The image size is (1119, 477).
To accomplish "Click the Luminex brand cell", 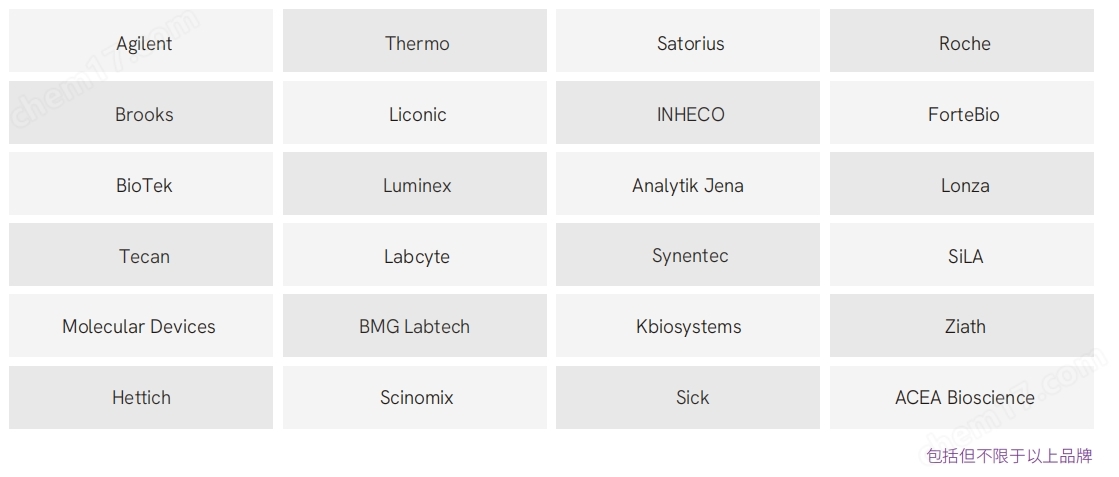I will pos(415,184).
